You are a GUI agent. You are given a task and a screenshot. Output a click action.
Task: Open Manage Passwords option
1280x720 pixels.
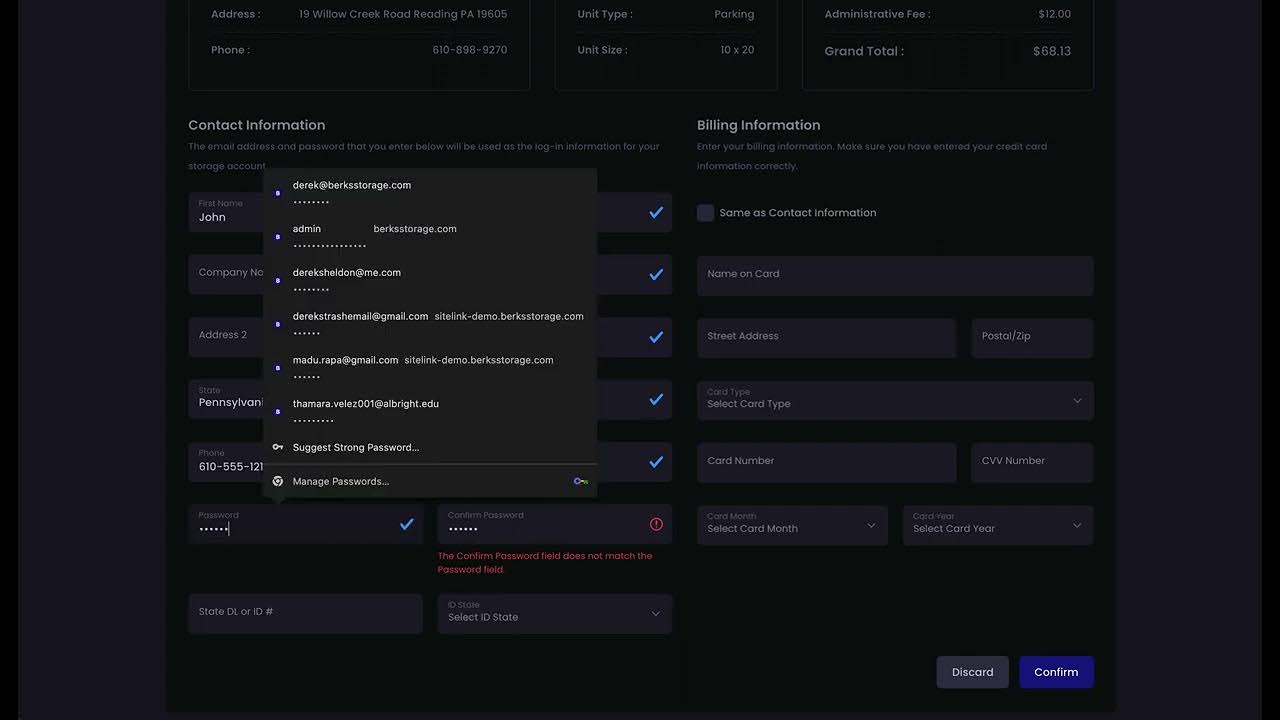click(x=430, y=481)
